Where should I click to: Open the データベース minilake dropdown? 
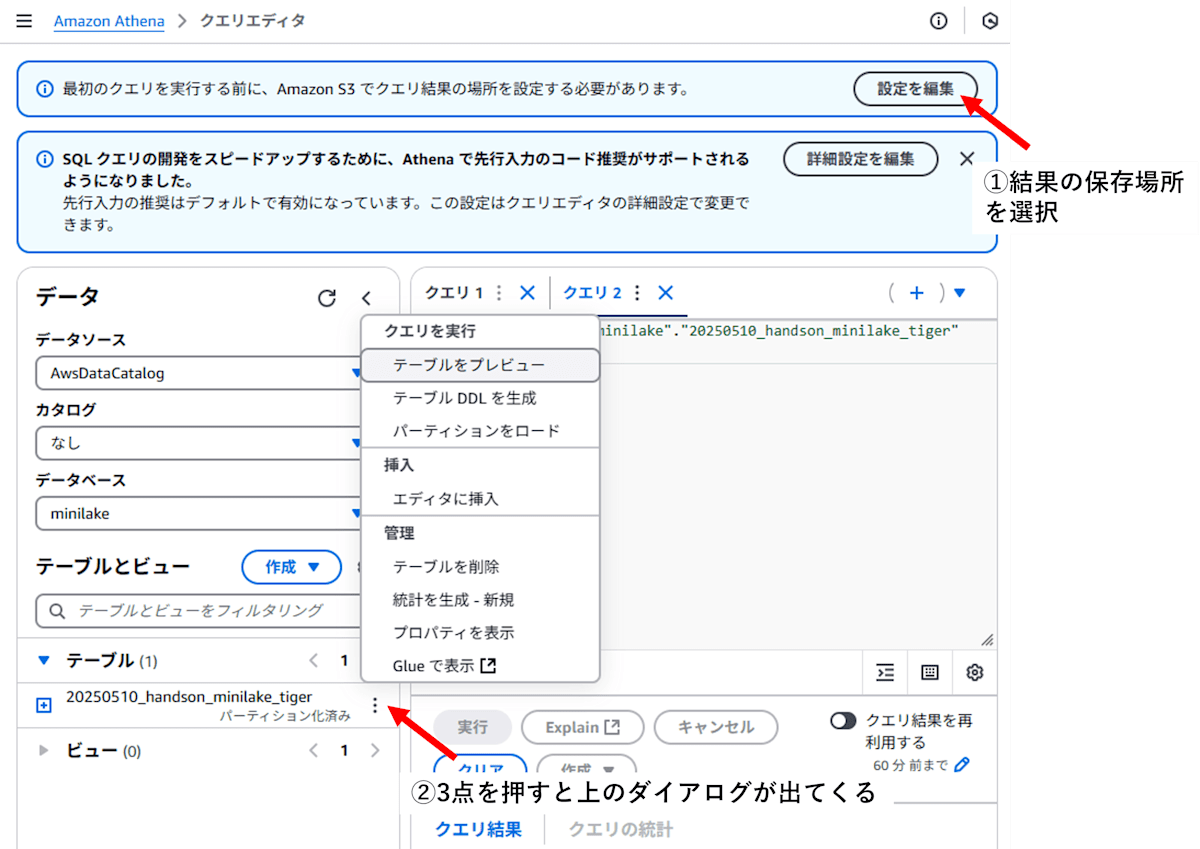(x=198, y=513)
